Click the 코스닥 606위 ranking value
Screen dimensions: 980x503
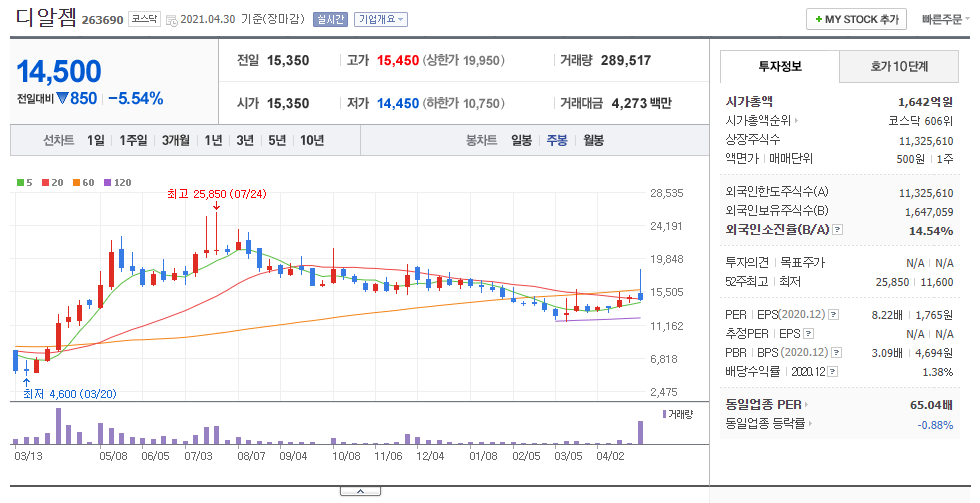[x=921, y=121]
